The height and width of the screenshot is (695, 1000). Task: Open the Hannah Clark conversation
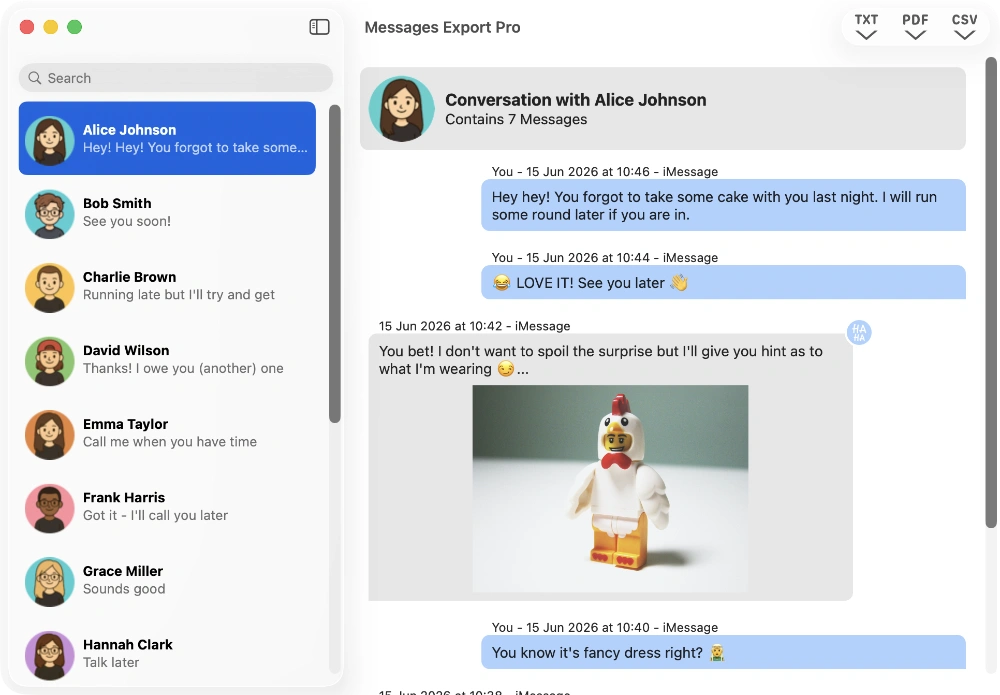(167, 654)
